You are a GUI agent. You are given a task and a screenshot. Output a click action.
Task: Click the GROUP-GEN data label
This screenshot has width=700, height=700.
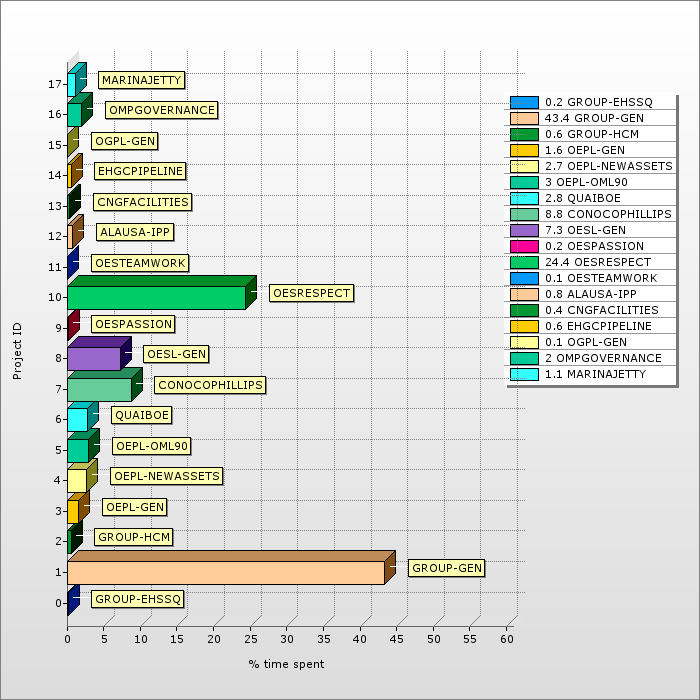[447, 568]
